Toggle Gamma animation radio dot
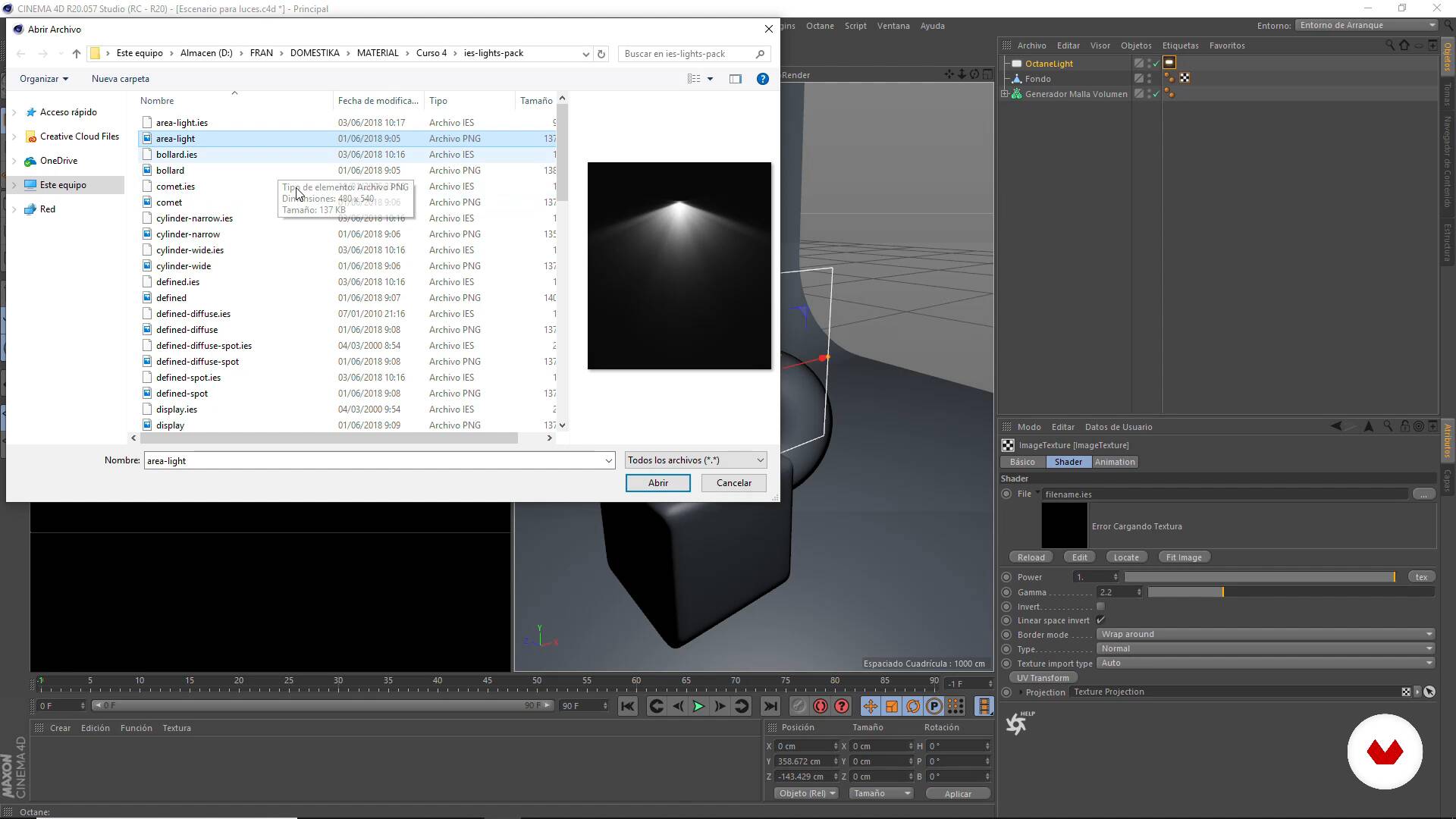This screenshot has width=1456, height=819. (1006, 592)
